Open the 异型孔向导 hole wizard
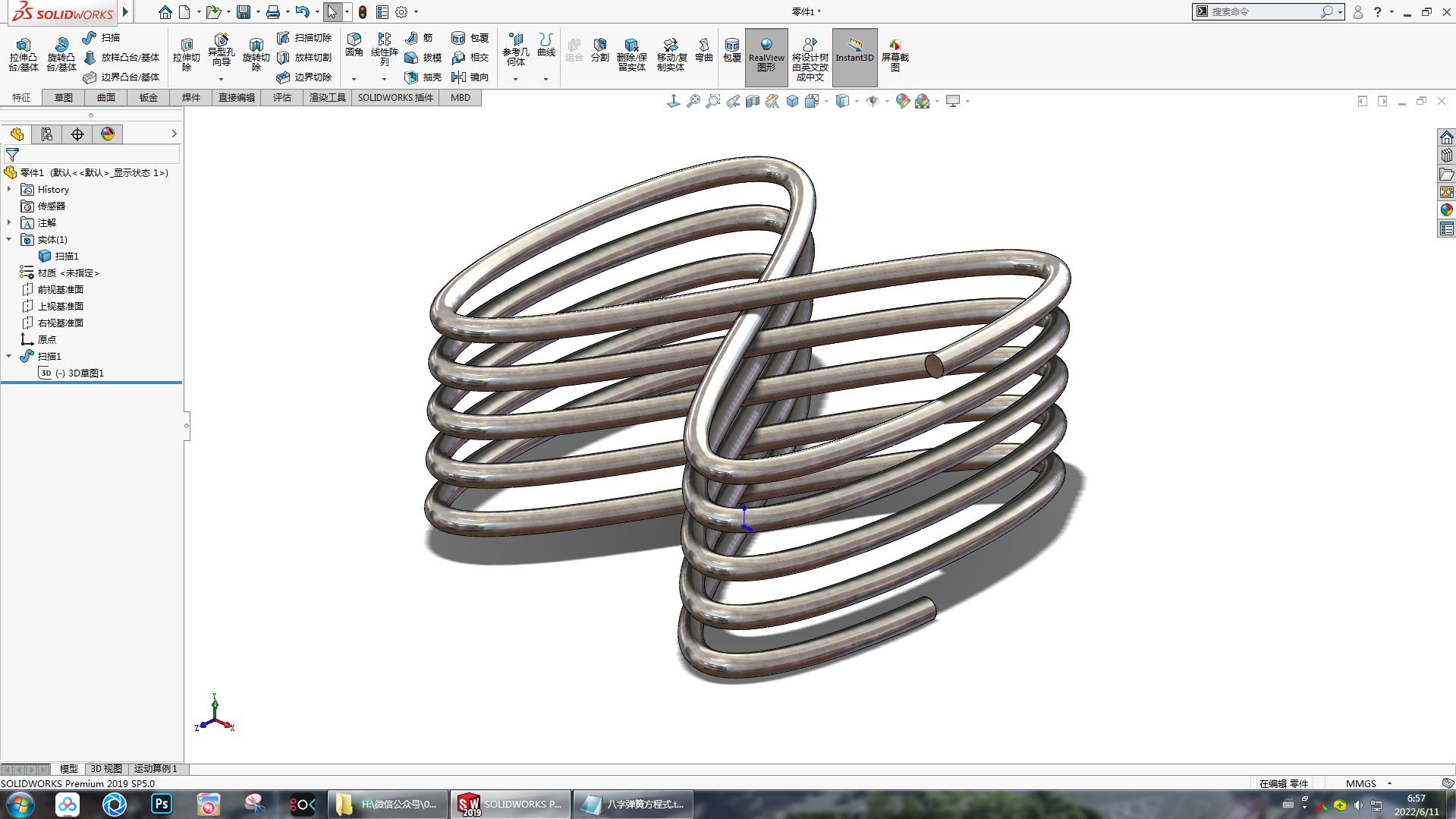This screenshot has width=1456, height=819. [221, 50]
